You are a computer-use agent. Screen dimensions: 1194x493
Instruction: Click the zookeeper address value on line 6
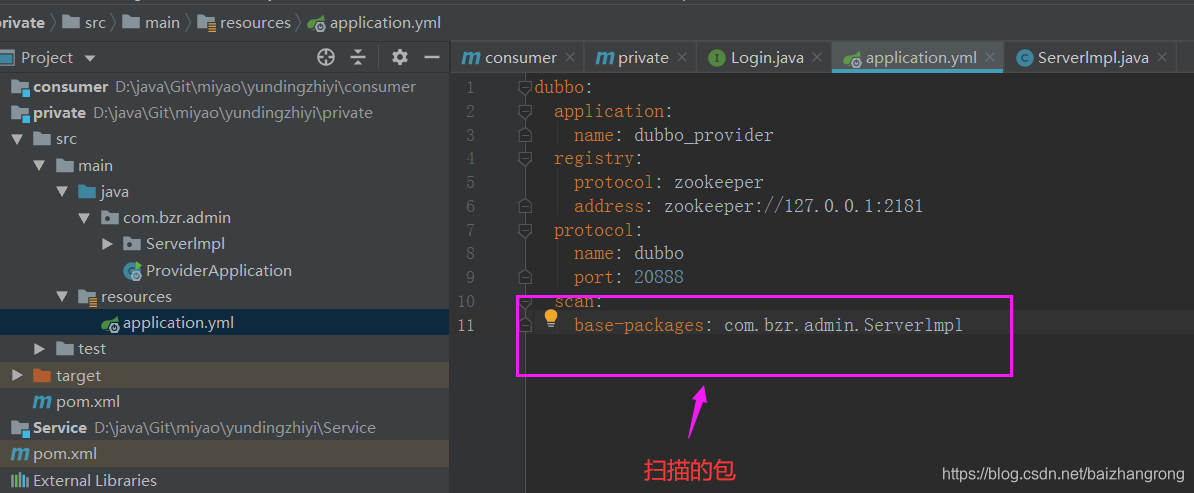793,206
